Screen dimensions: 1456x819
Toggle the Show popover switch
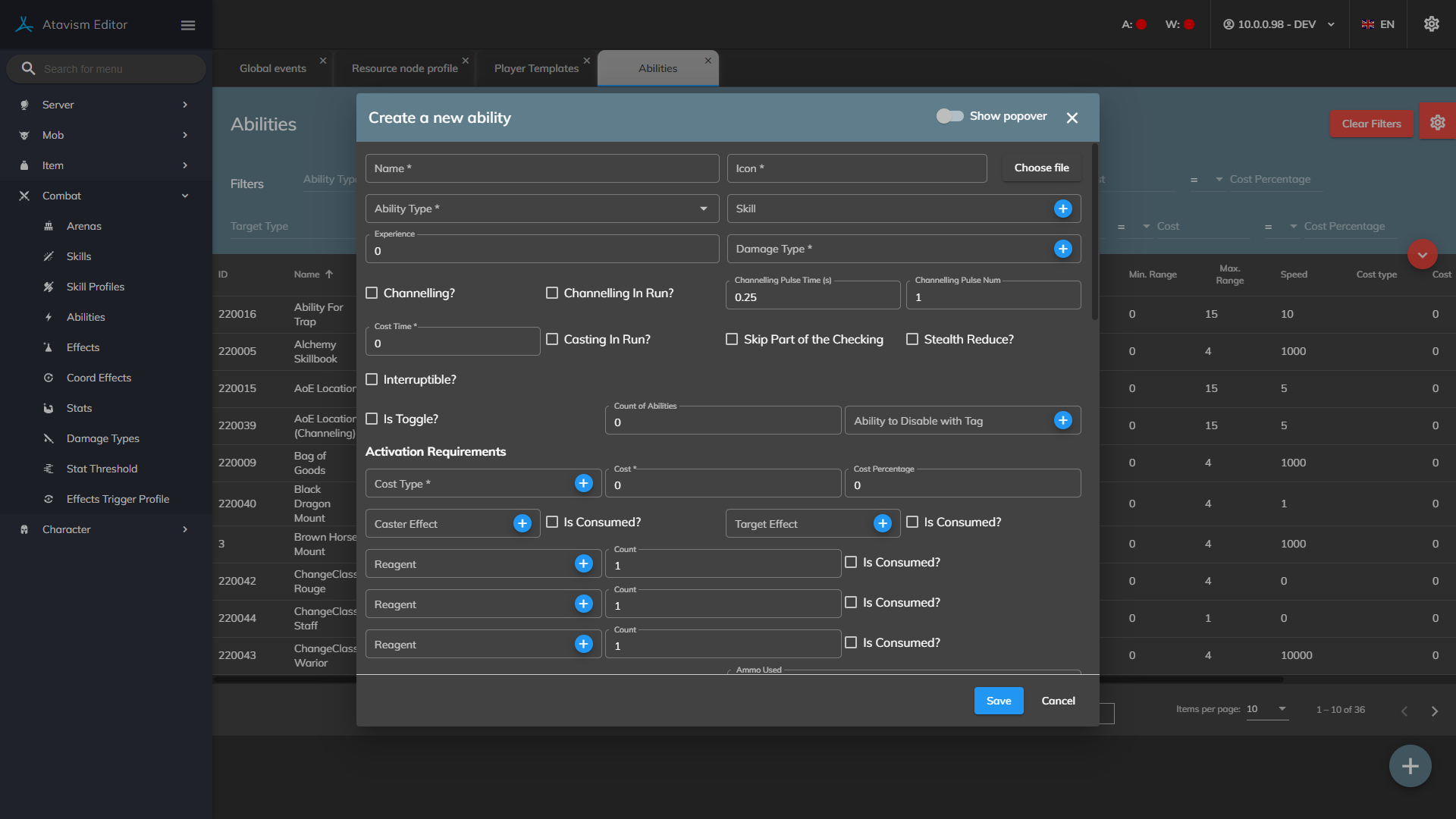point(949,116)
